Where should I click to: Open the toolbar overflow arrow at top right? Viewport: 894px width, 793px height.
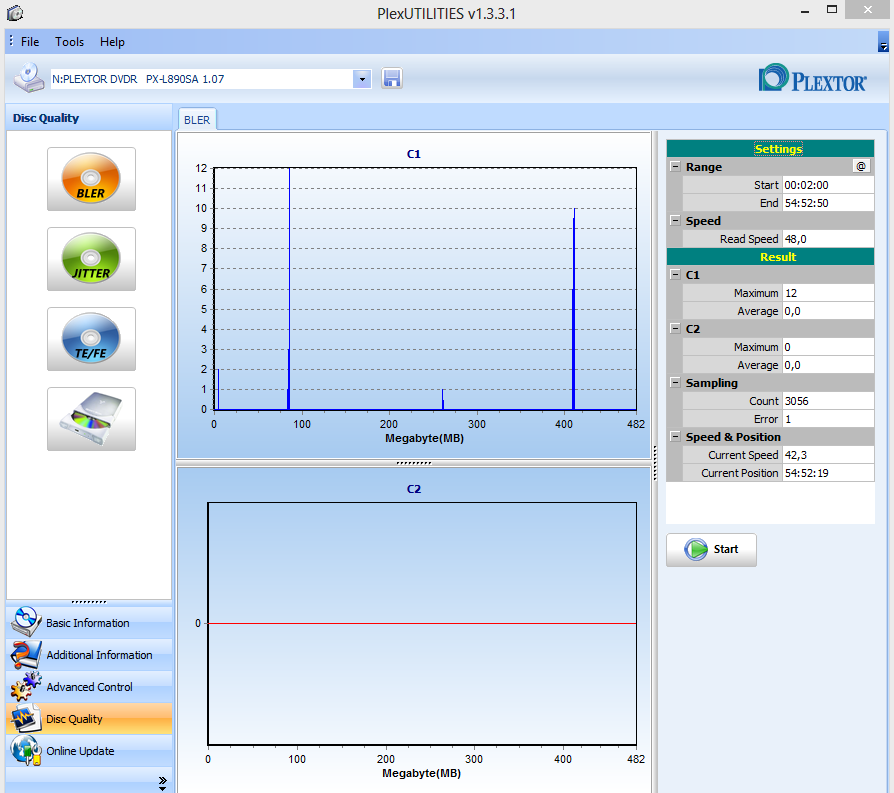(883, 42)
